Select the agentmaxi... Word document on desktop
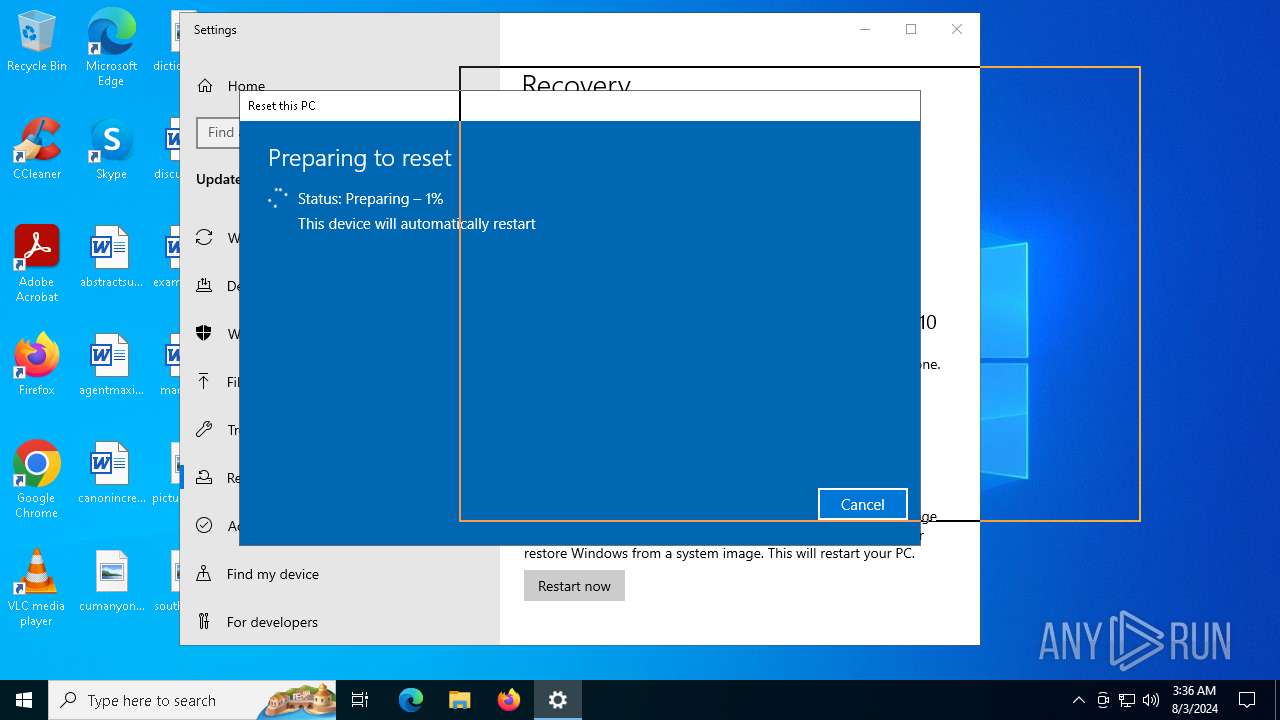 coord(111,365)
